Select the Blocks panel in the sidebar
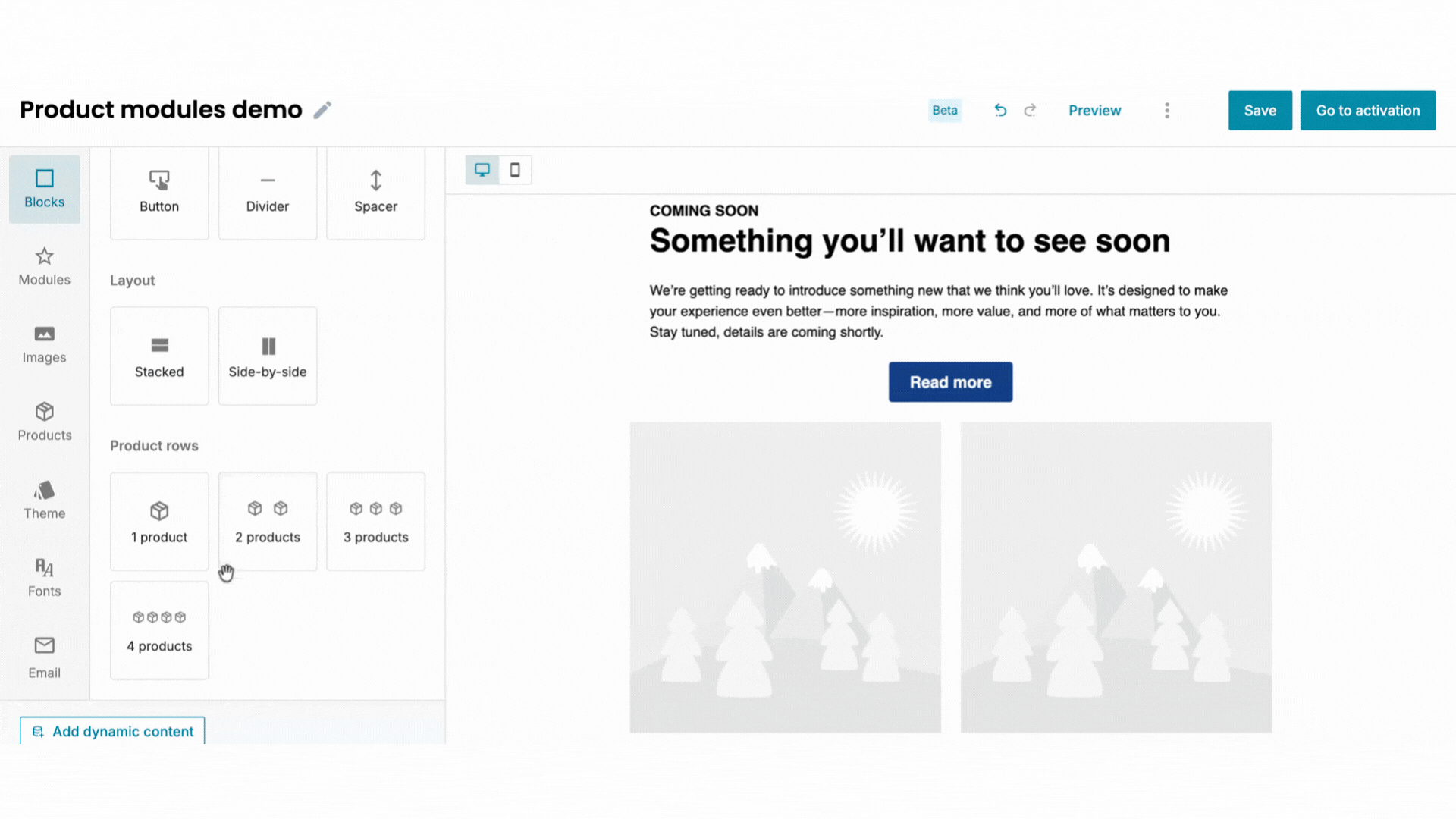 point(44,189)
